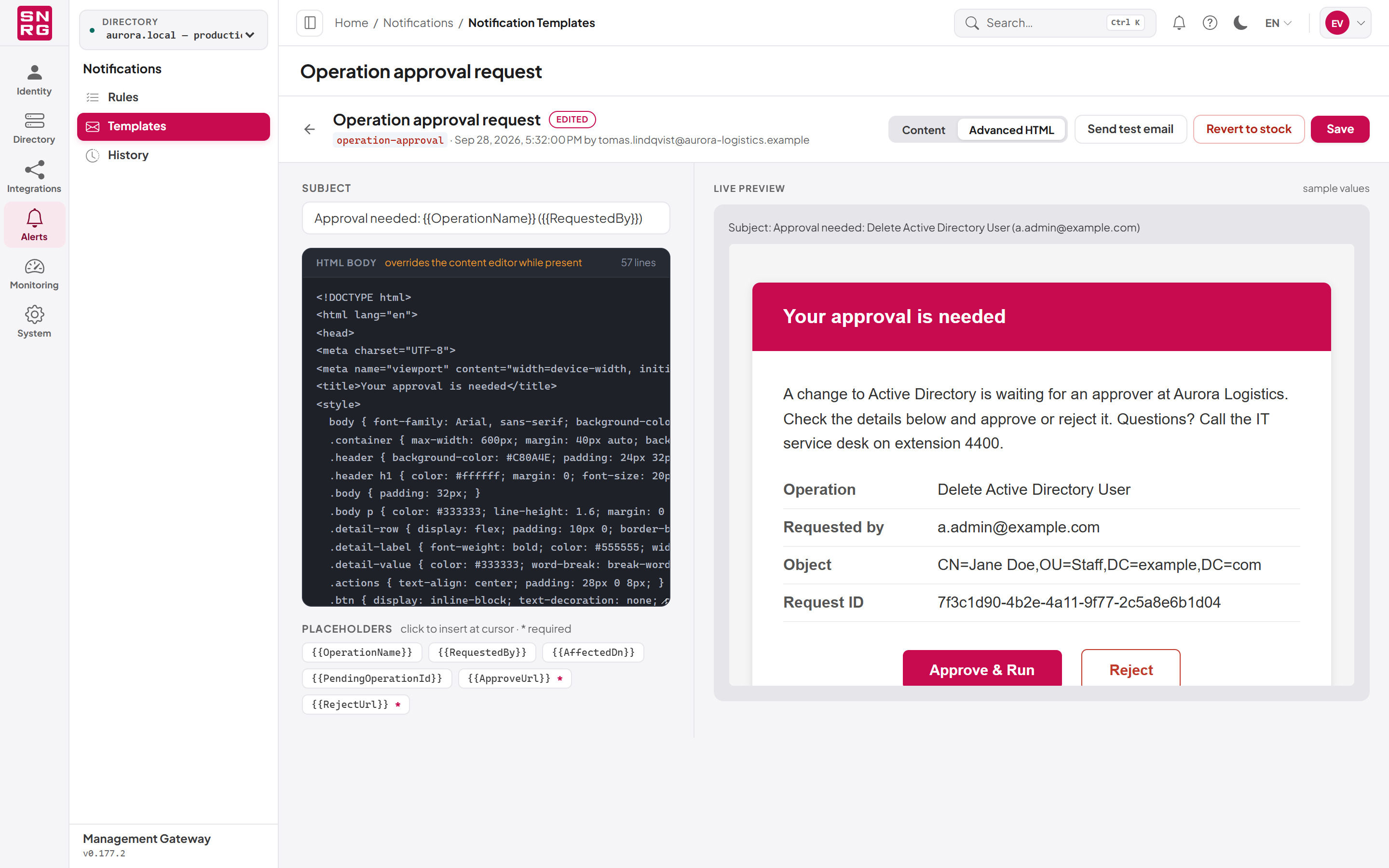Viewport: 1389px width, 868px height.
Task: Open the EN language dropdown
Action: click(1278, 23)
